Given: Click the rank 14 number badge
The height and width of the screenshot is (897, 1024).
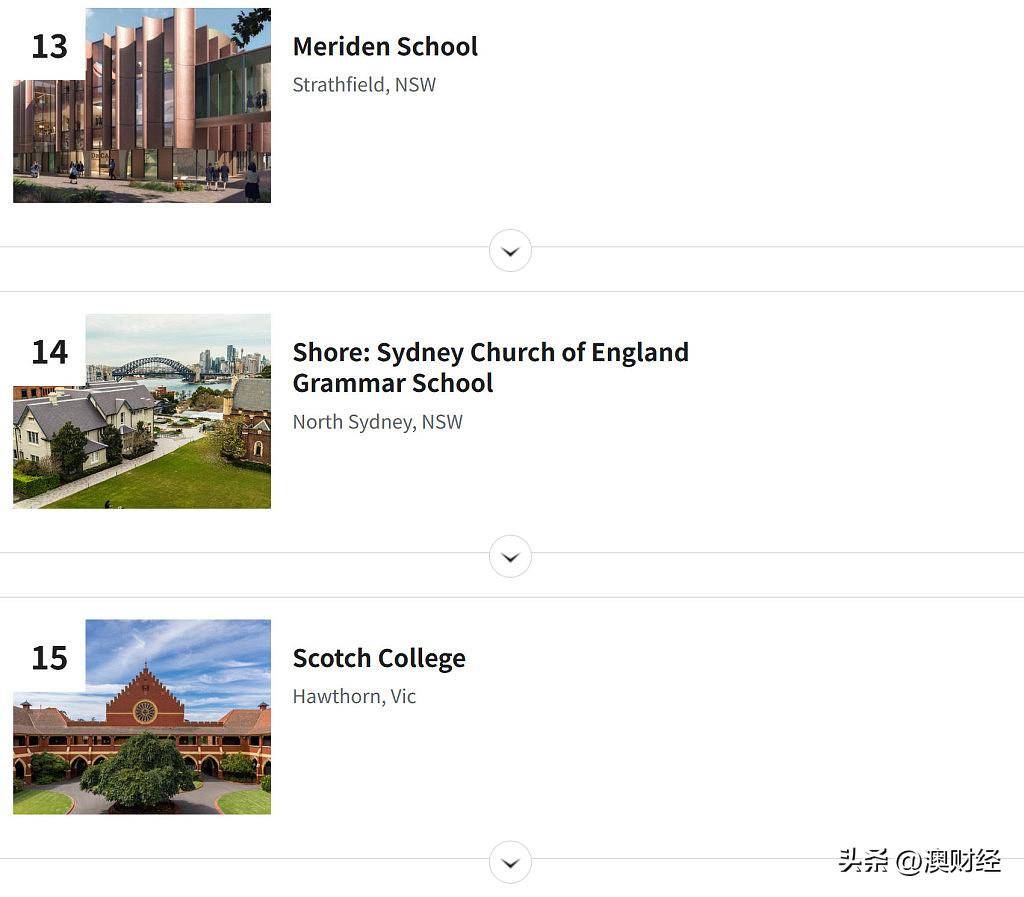Looking at the screenshot, I should 50,352.
